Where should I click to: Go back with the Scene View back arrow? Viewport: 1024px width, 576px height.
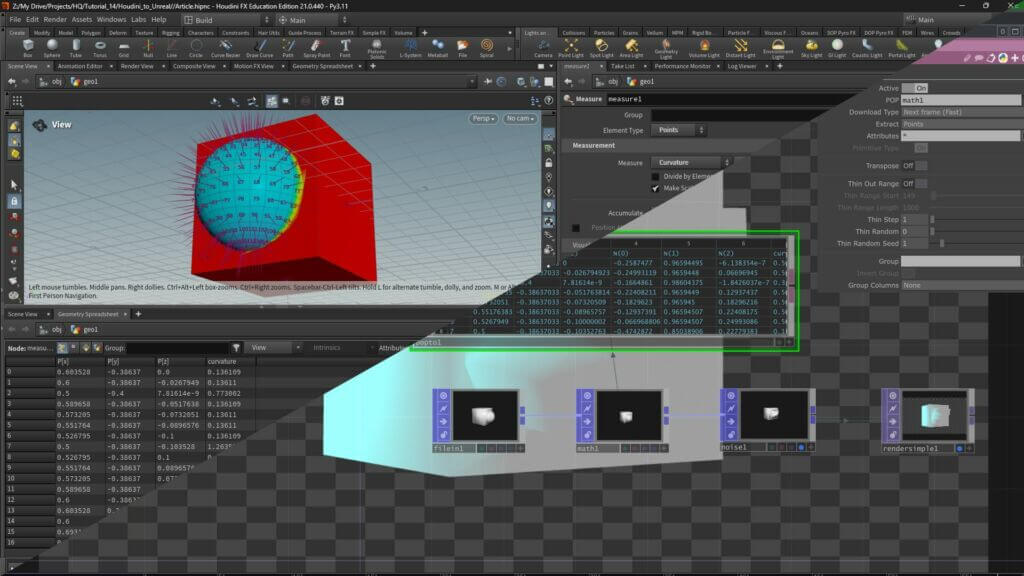click(x=12, y=82)
